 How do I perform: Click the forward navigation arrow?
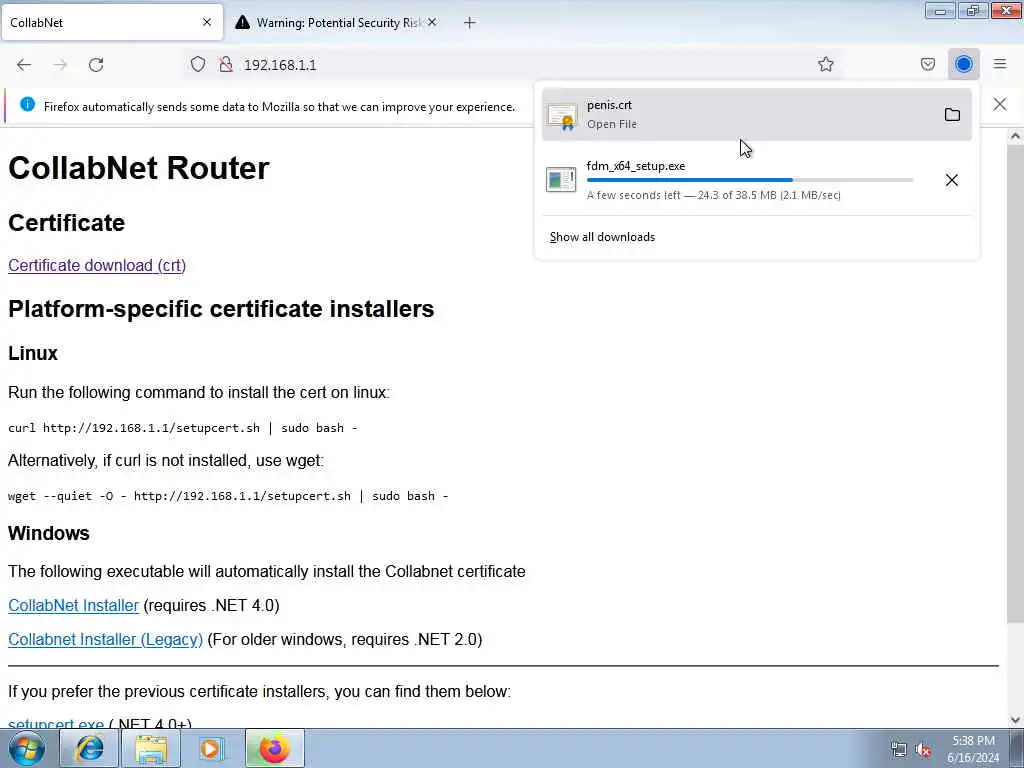click(x=60, y=65)
